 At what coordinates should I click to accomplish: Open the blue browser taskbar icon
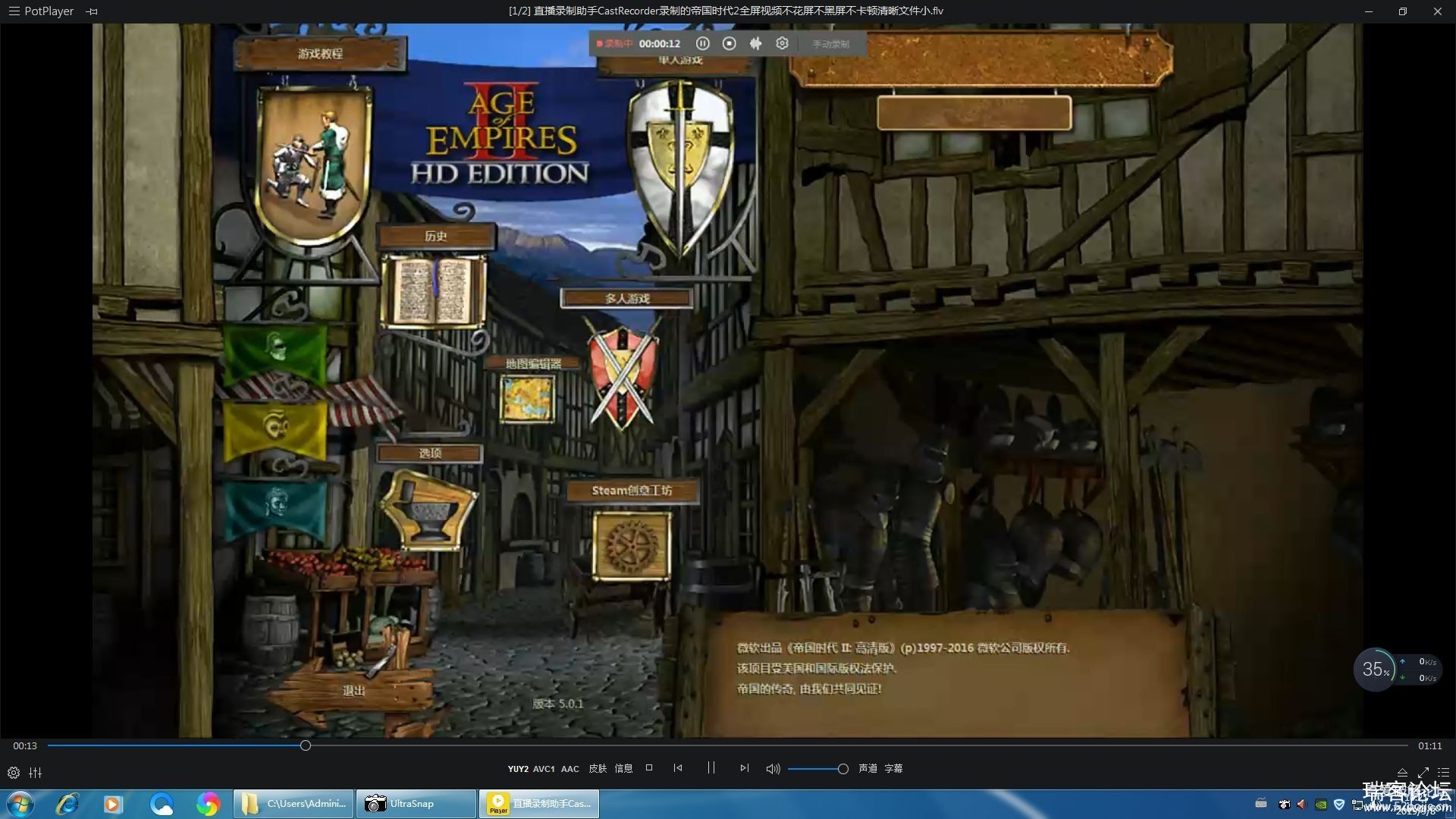coord(161,804)
